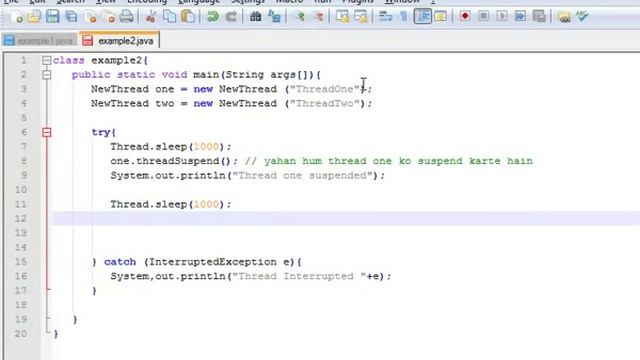Click on the text "ThreadOne" string

click(x=325, y=89)
